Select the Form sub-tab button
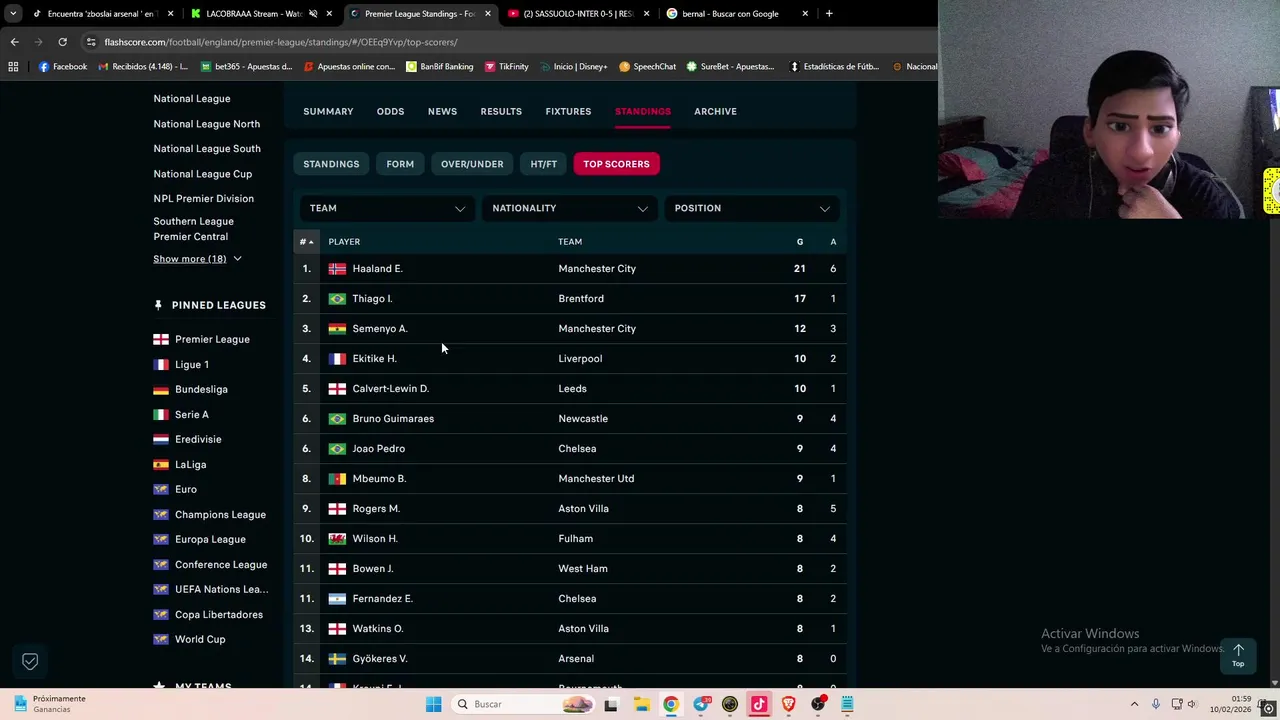This screenshot has height=720, width=1280. [x=400, y=164]
